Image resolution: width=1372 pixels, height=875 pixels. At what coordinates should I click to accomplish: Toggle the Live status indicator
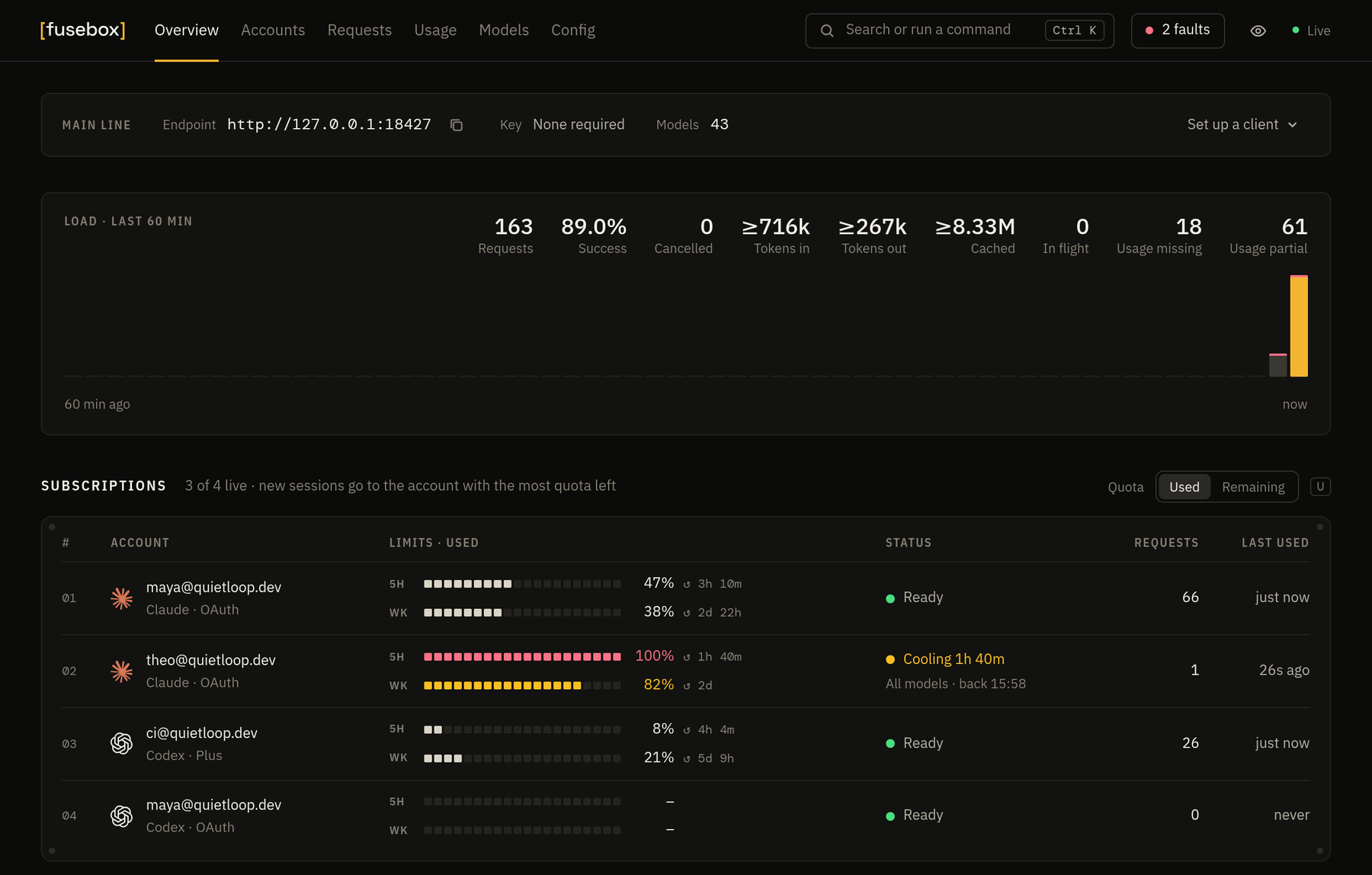point(1311,30)
